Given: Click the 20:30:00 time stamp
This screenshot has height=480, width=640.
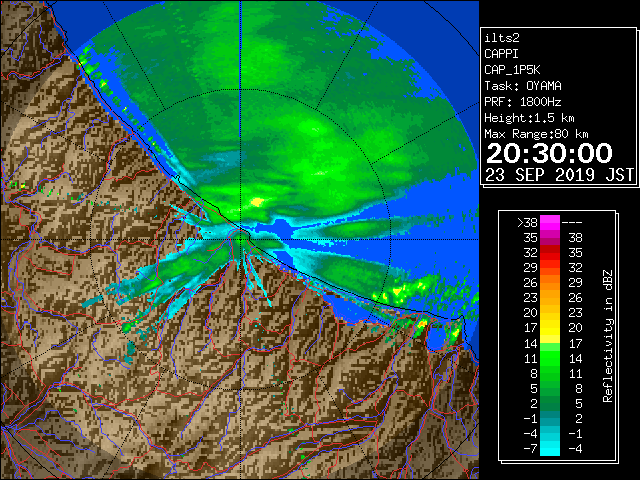Looking at the screenshot, I should click(x=549, y=153).
